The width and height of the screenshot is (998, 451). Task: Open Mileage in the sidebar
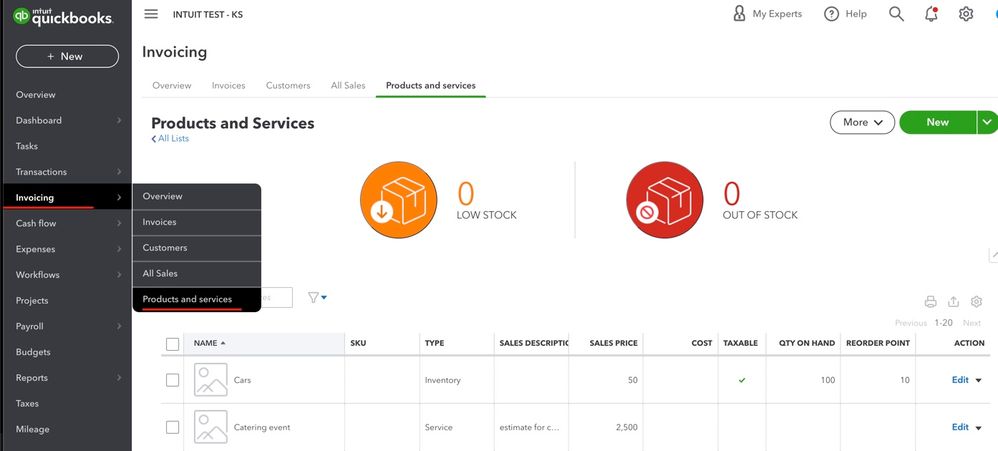tap(32, 429)
